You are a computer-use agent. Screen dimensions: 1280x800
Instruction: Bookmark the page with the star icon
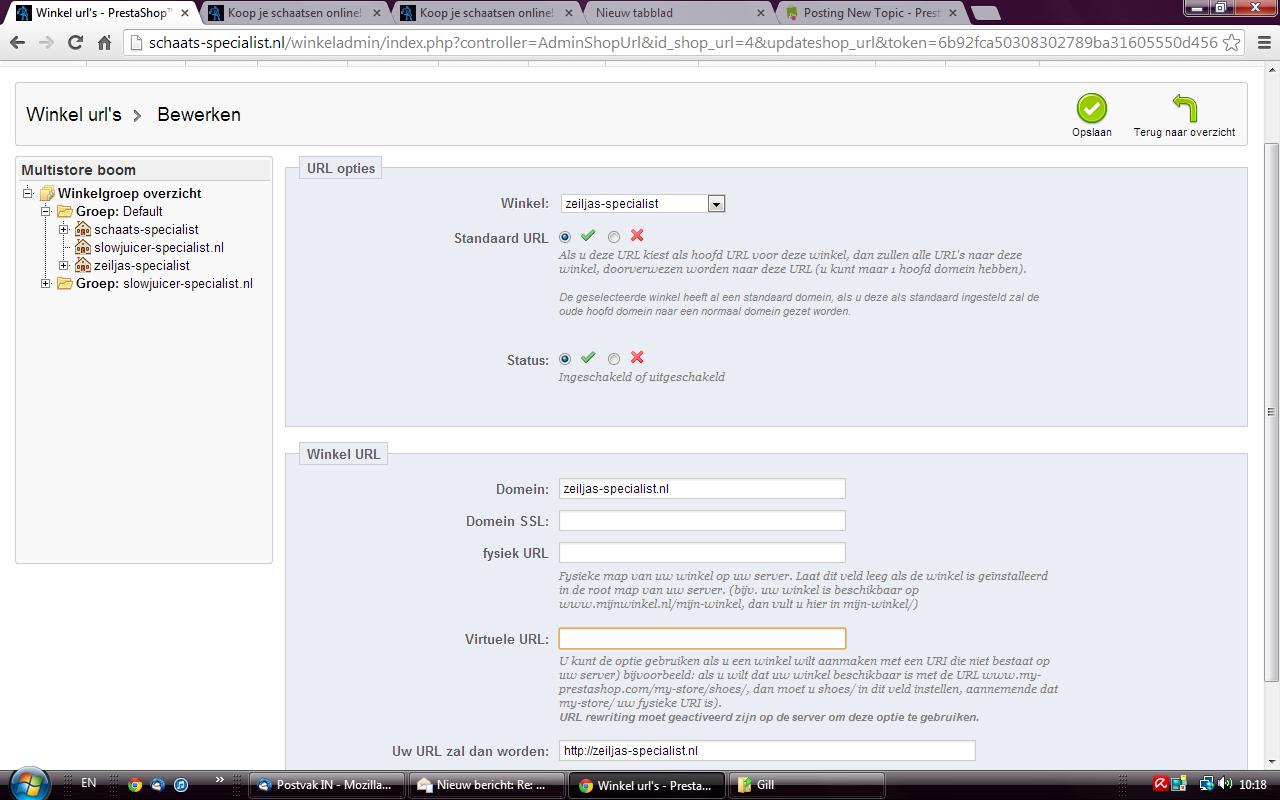pos(1231,43)
